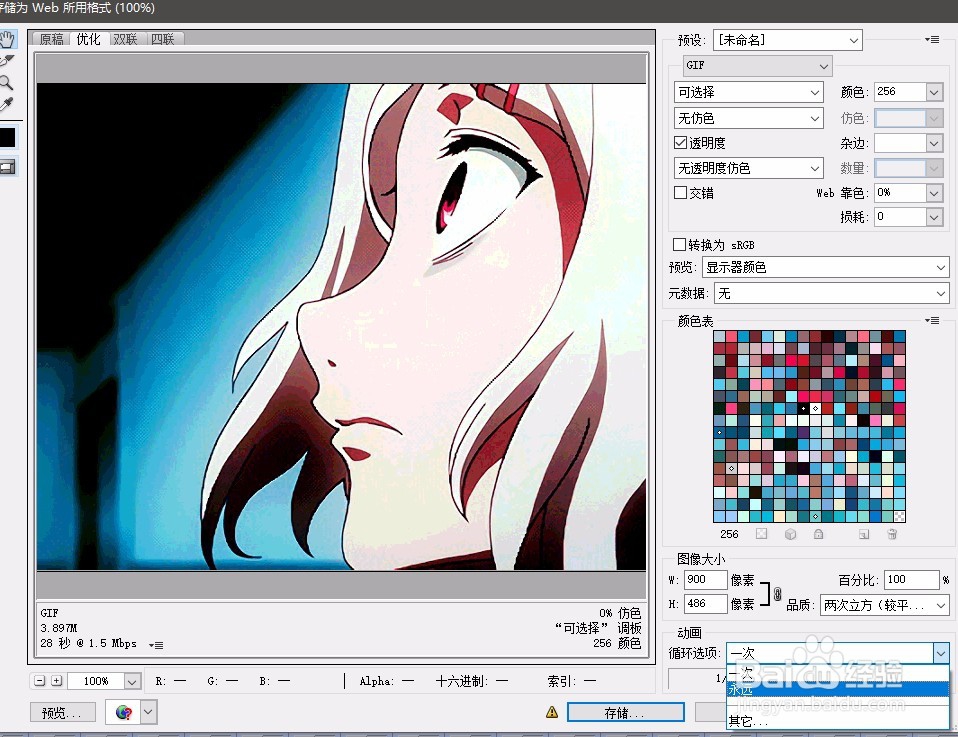Select the Eyedropper tool
Screen dimensions: 958x737
(x=6, y=104)
